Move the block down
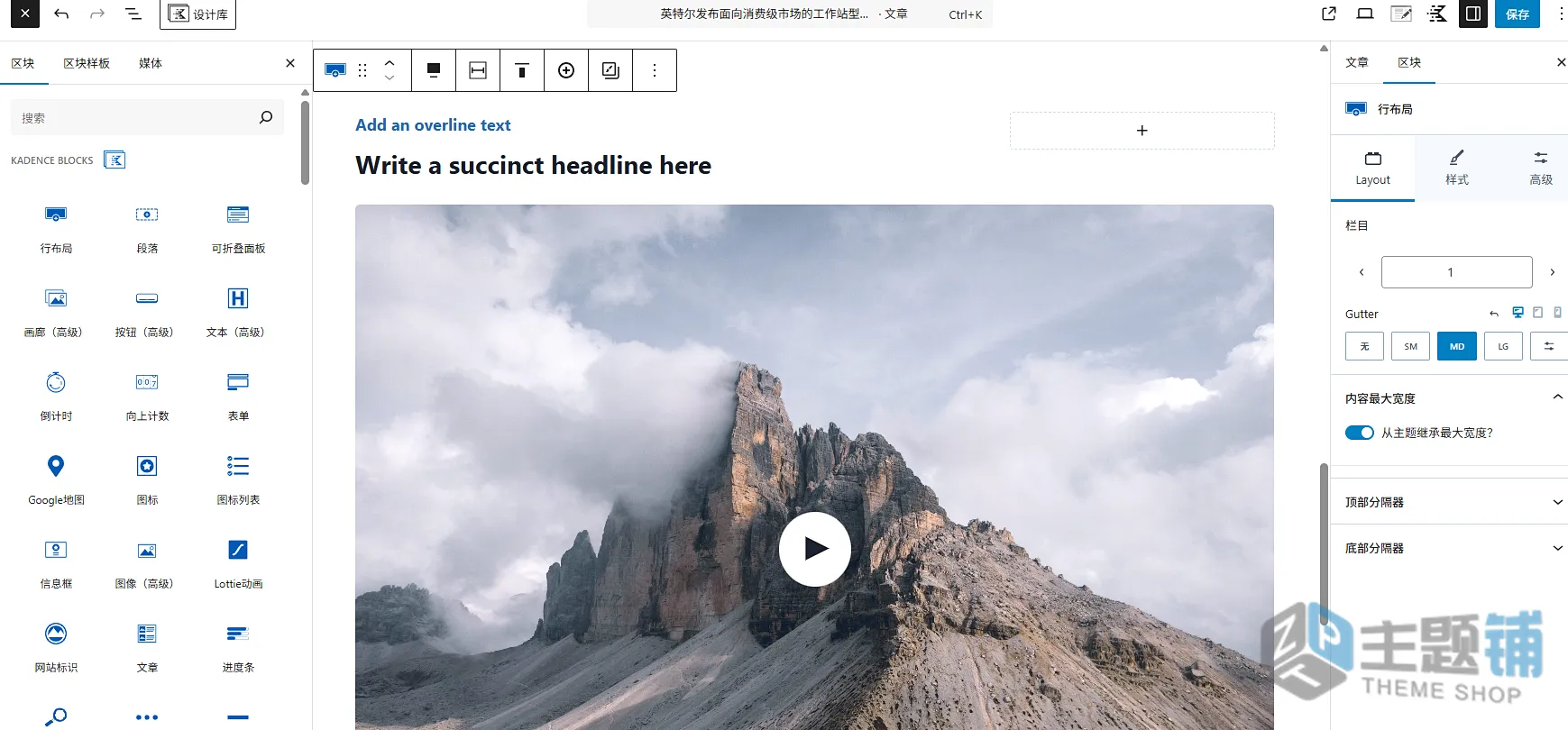Screen dimensions: 1568x730 point(390,78)
